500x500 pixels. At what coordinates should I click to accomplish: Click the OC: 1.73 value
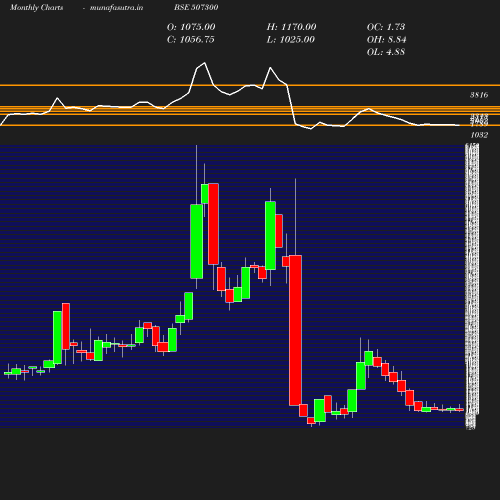point(386,27)
